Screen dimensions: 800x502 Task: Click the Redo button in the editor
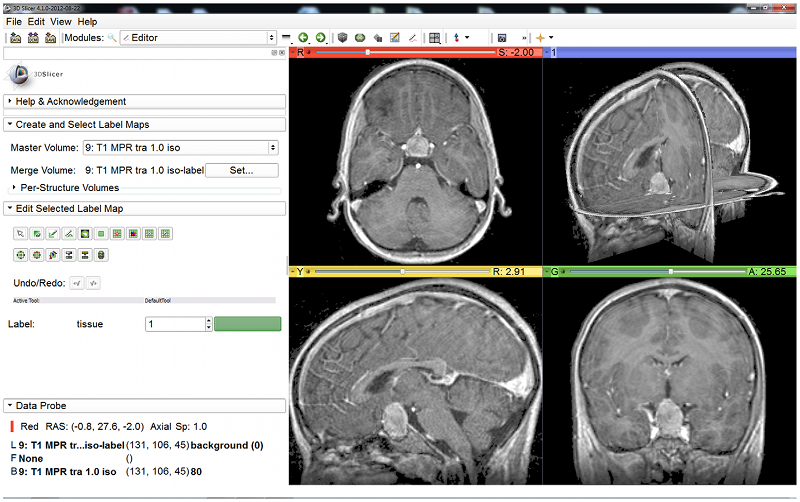94,283
